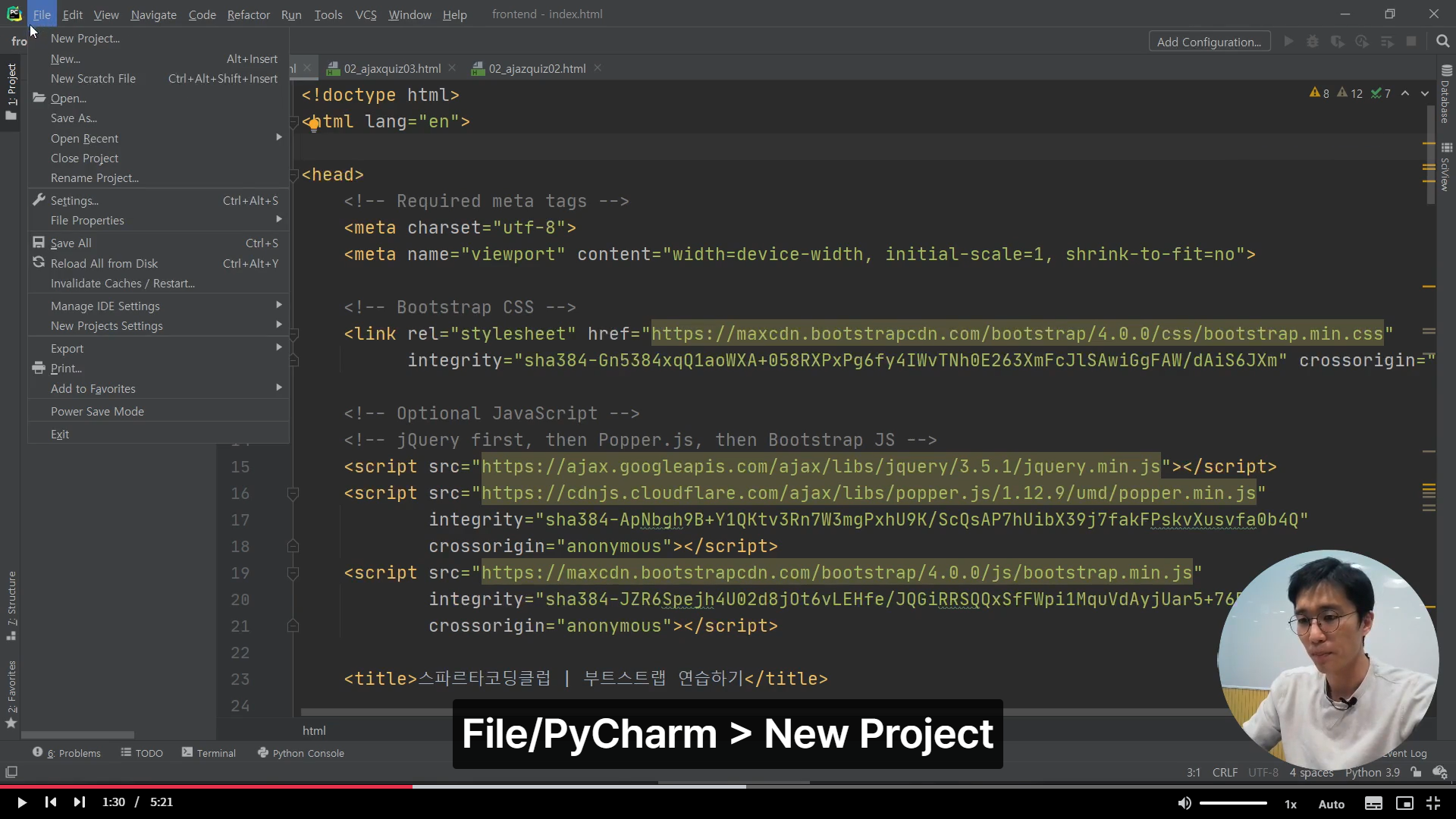
Task: Click IDE and project settings status icon
Action: click(1439, 772)
